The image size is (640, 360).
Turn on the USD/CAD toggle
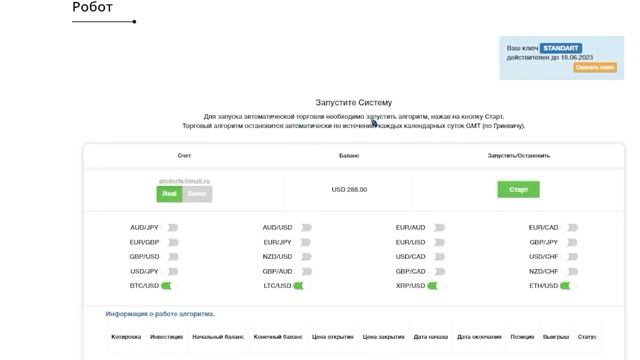click(439, 257)
